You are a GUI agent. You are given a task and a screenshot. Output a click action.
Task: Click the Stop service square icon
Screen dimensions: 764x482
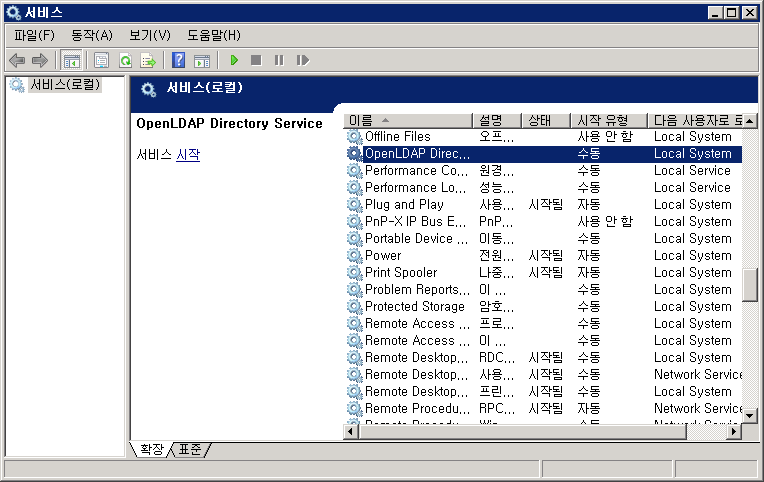click(256, 60)
